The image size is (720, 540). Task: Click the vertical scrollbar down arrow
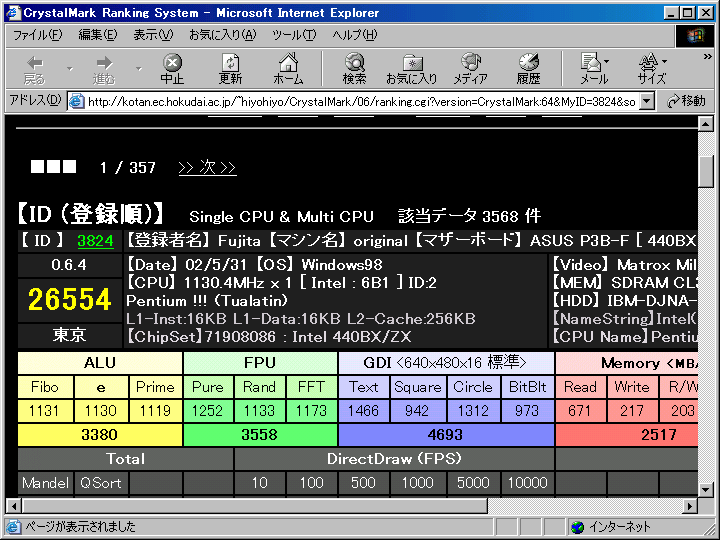coord(705,490)
